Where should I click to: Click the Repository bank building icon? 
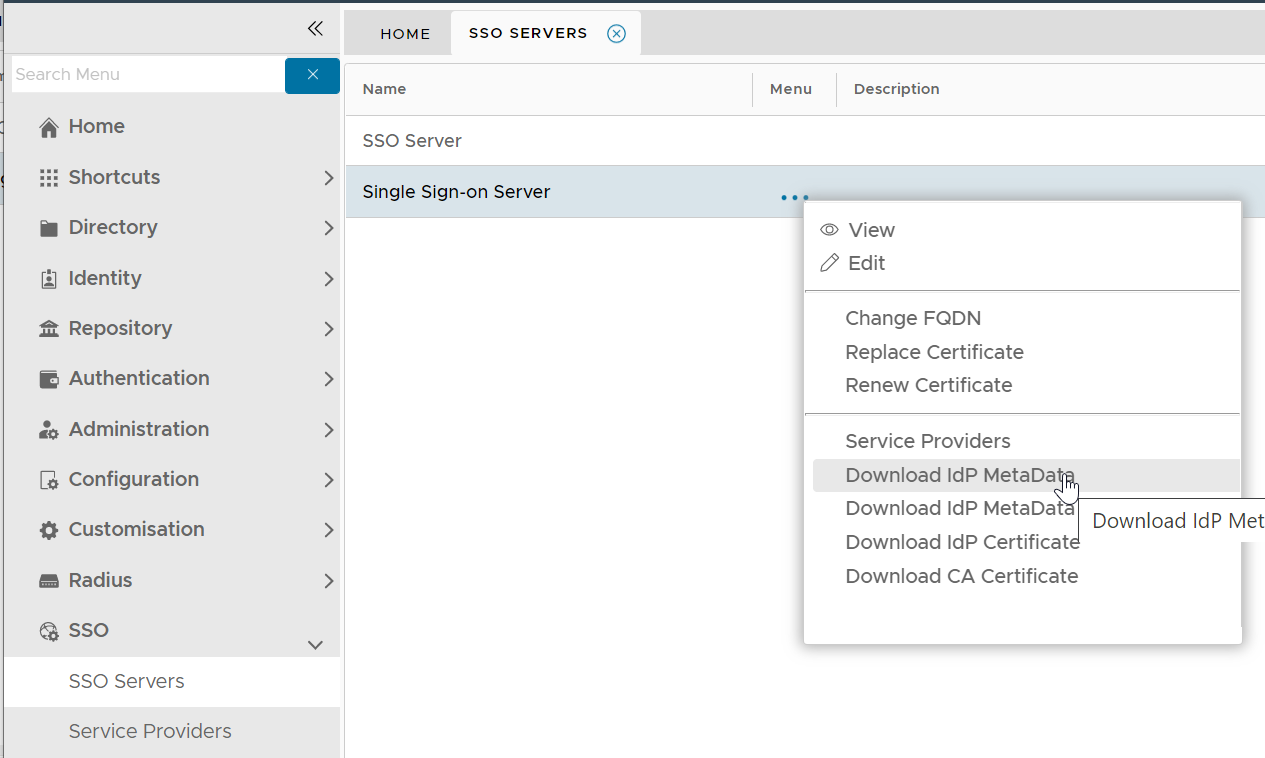click(x=48, y=329)
